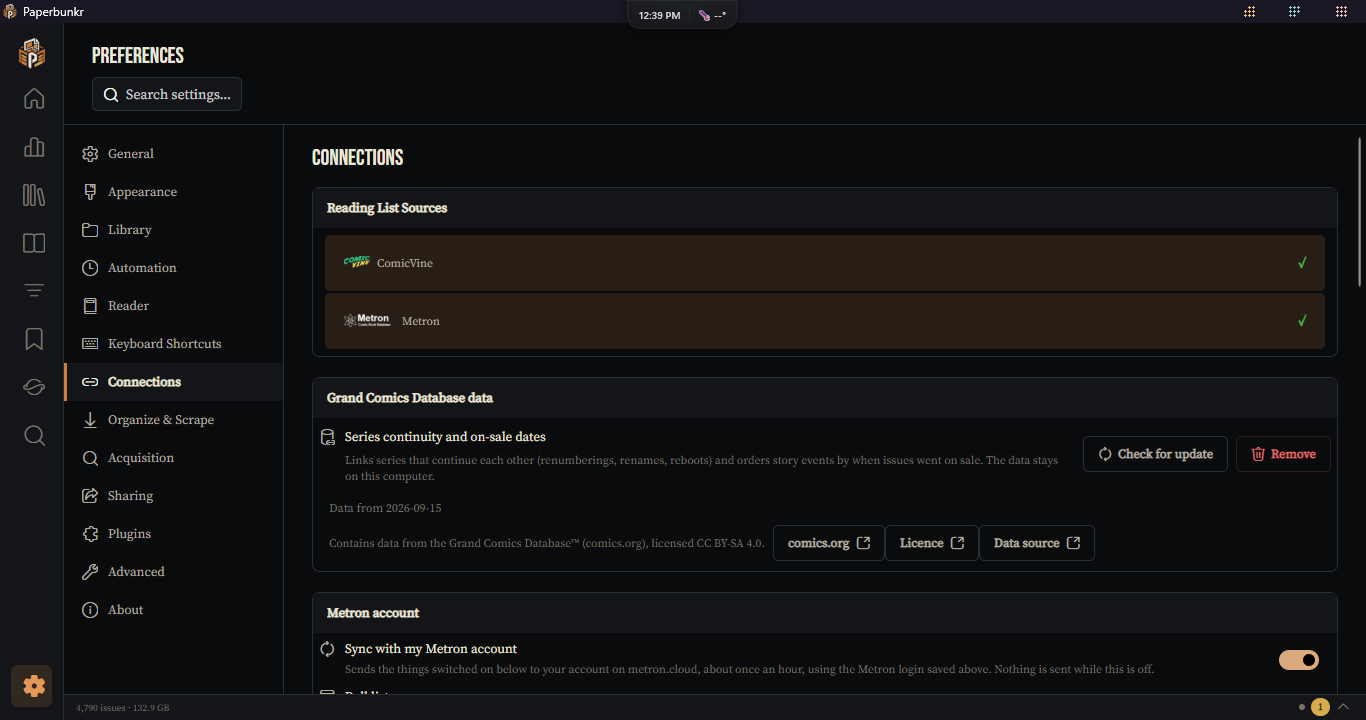This screenshot has height=720, width=1366.
Task: Click Check for update button
Action: 1155,454
